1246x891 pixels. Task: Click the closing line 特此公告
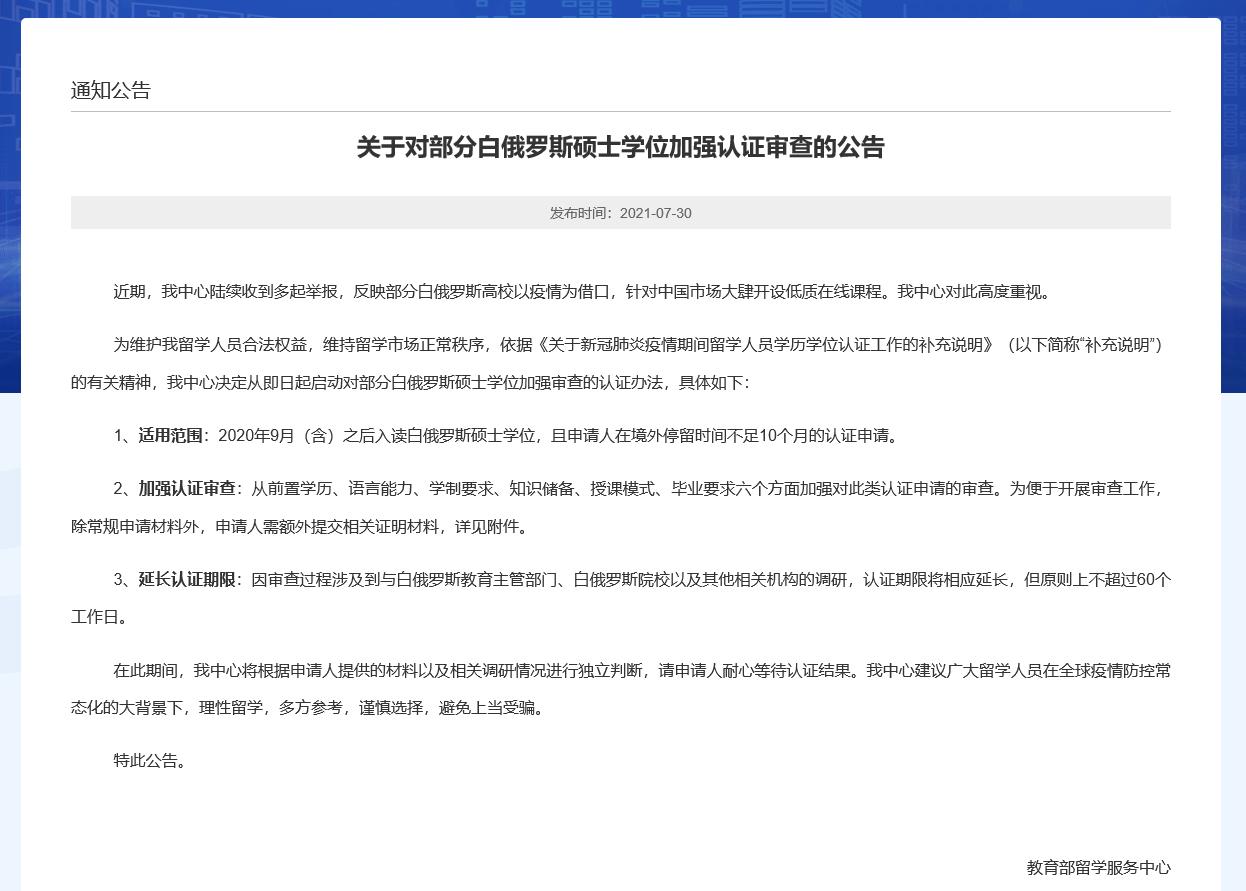click(149, 761)
